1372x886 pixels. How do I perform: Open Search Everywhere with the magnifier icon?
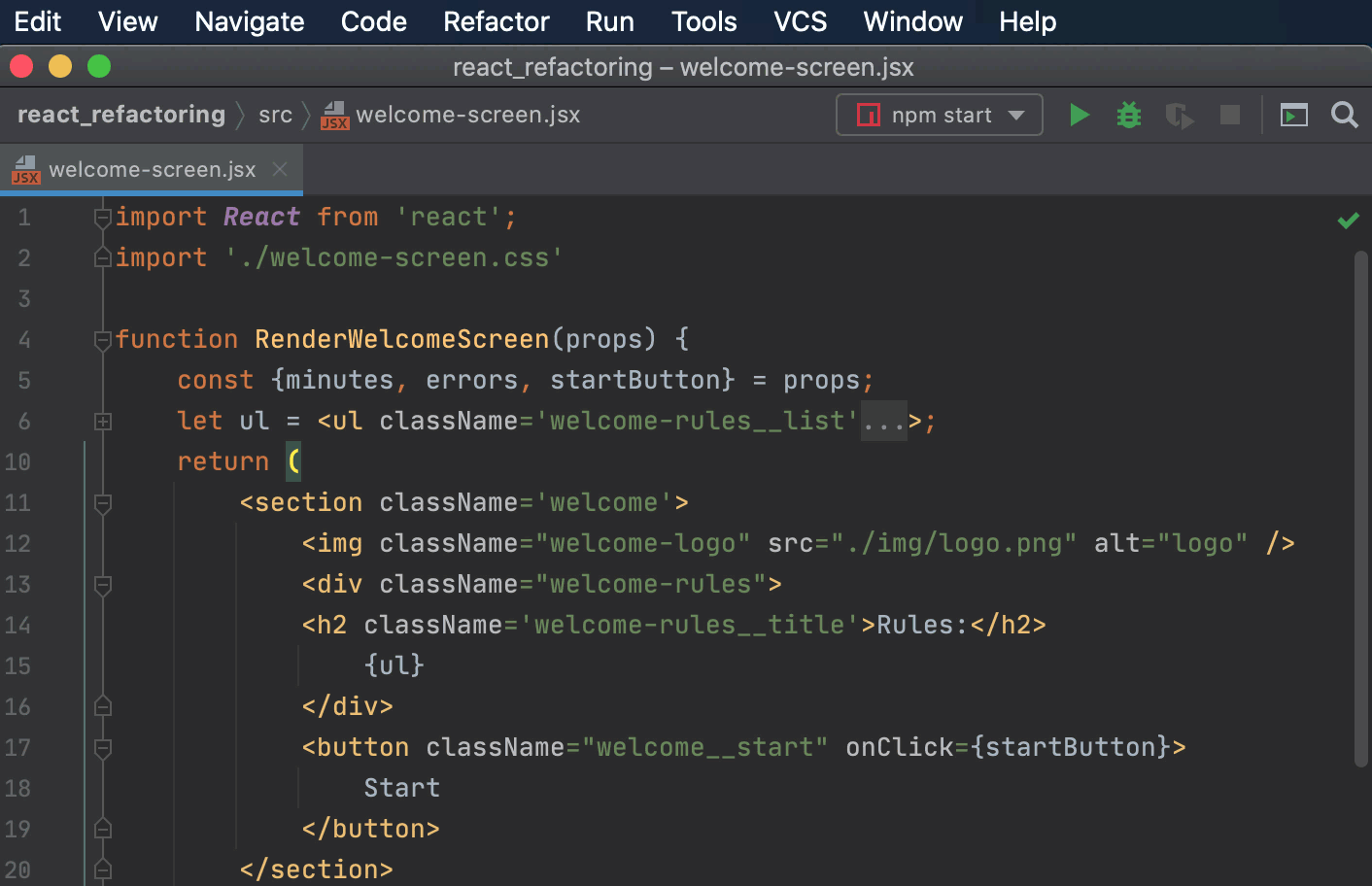click(1345, 115)
